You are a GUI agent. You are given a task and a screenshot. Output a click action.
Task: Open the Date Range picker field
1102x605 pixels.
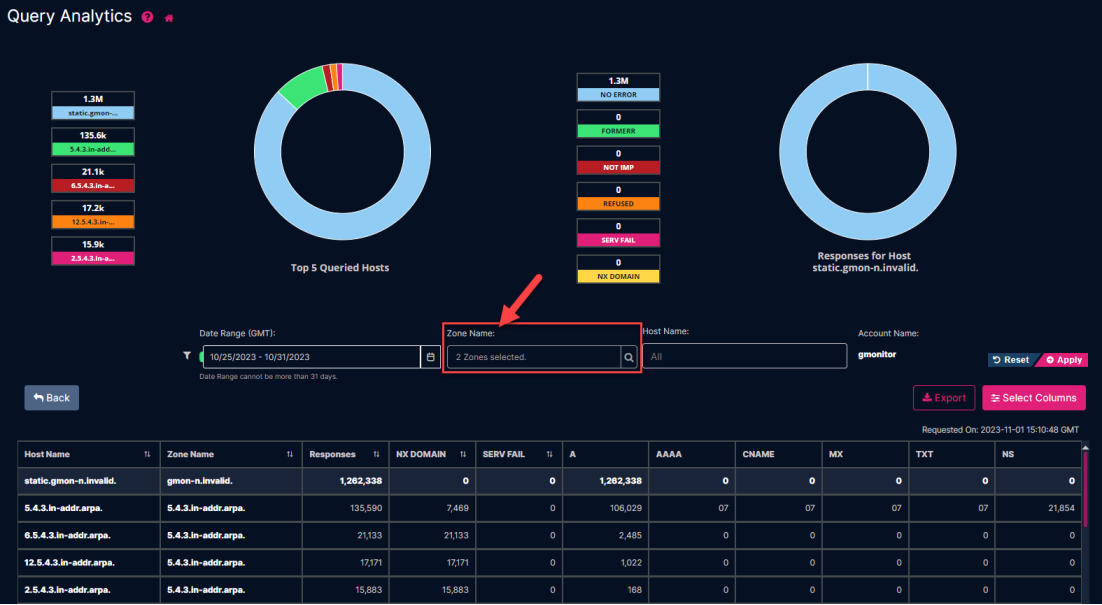[x=310, y=355]
